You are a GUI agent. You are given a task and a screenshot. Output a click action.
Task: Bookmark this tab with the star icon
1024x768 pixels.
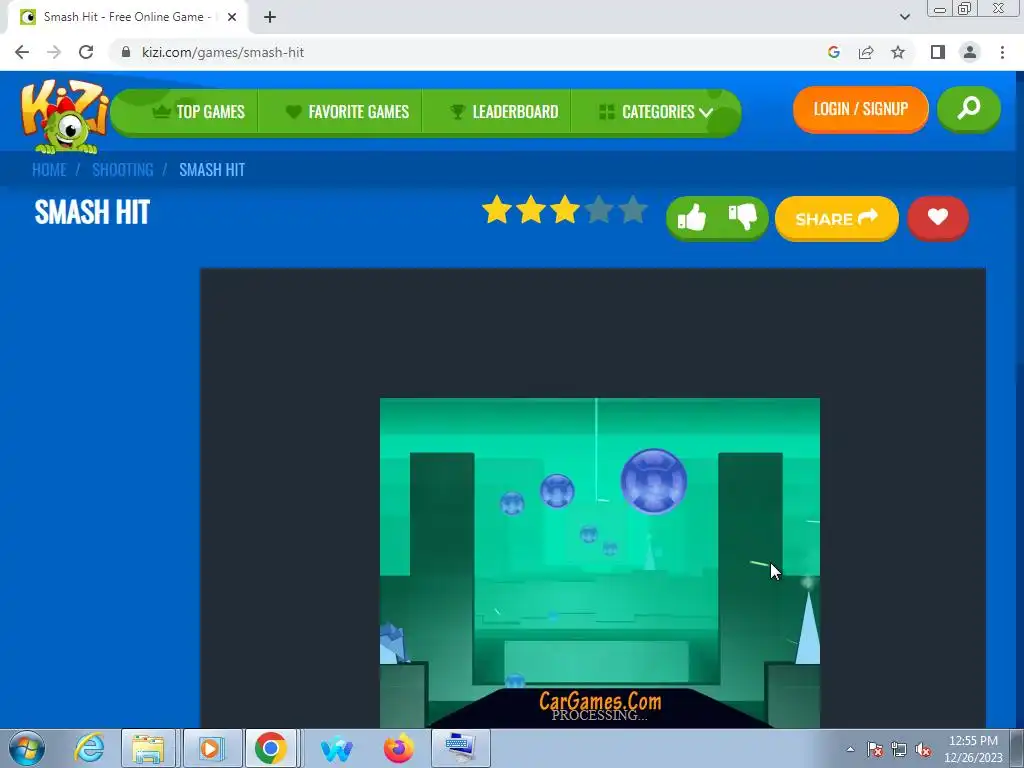[898, 52]
